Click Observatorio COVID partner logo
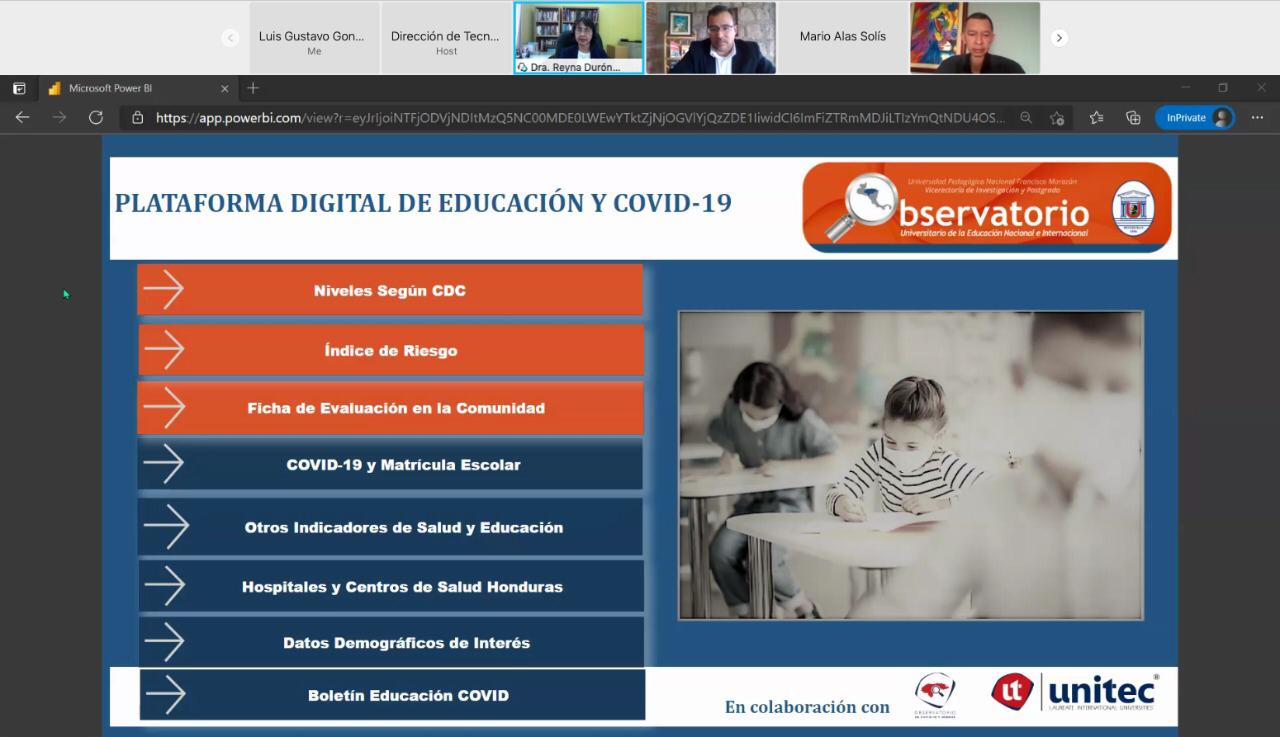The height and width of the screenshot is (737, 1280). (x=935, y=695)
